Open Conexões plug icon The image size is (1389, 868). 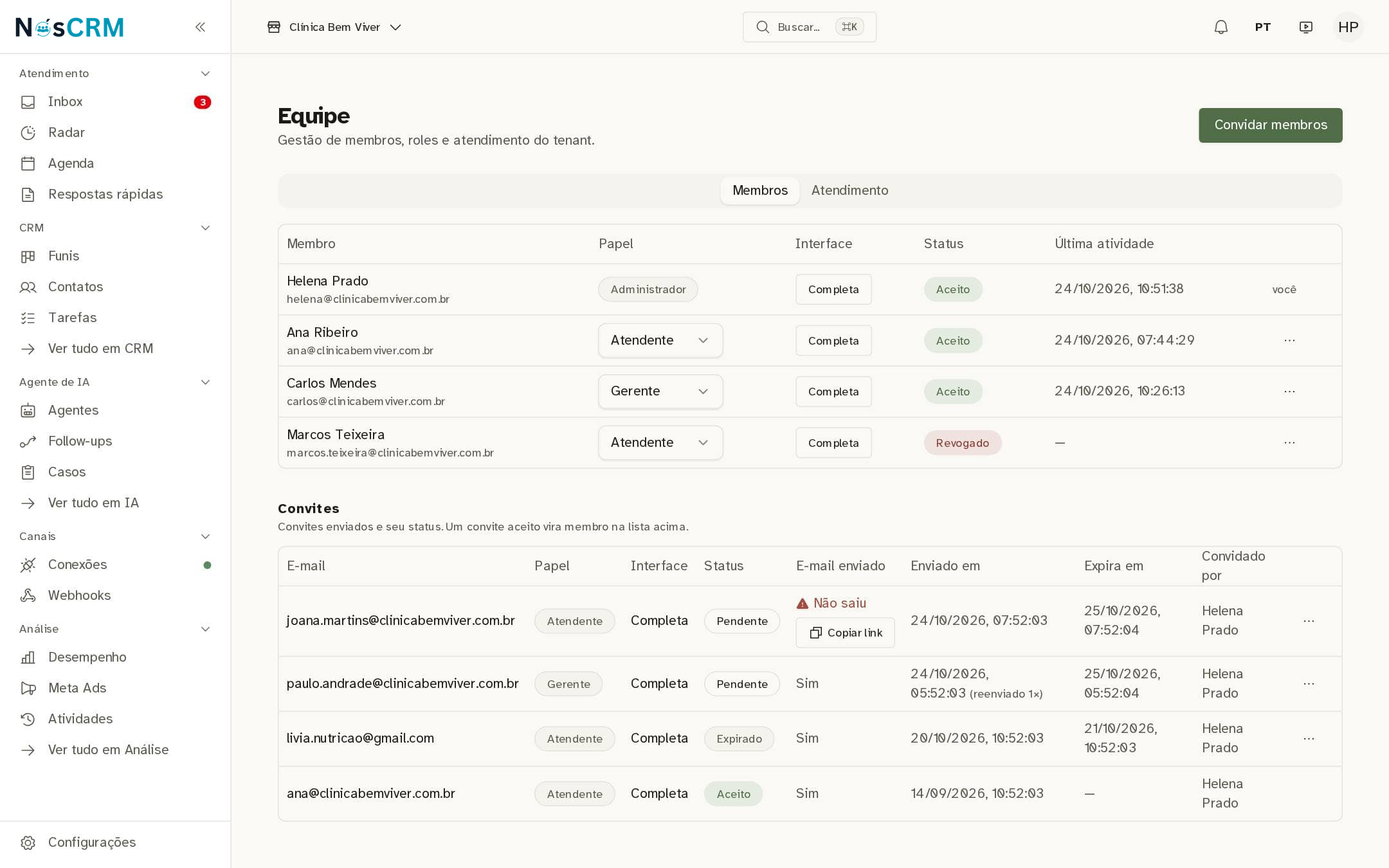pyautogui.click(x=28, y=565)
